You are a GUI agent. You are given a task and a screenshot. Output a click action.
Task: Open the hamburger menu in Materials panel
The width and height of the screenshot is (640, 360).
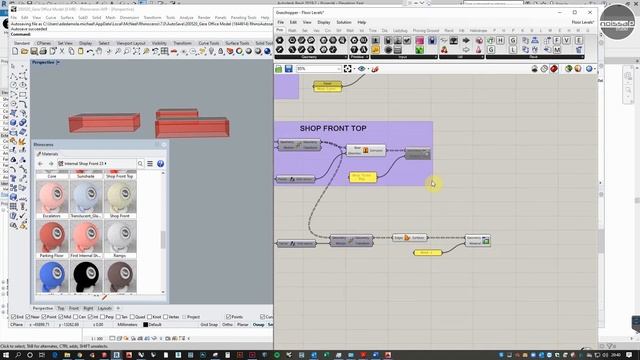150,164
